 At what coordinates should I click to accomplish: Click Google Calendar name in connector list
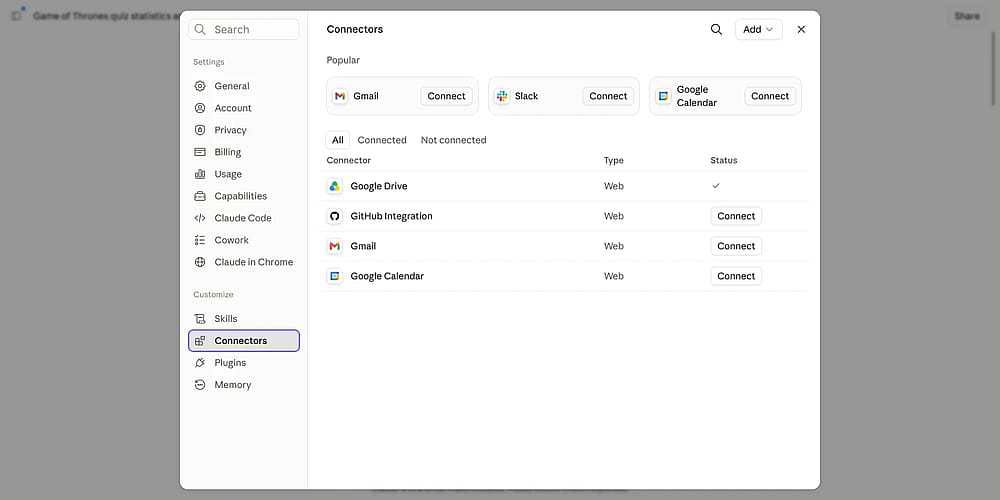click(x=387, y=276)
